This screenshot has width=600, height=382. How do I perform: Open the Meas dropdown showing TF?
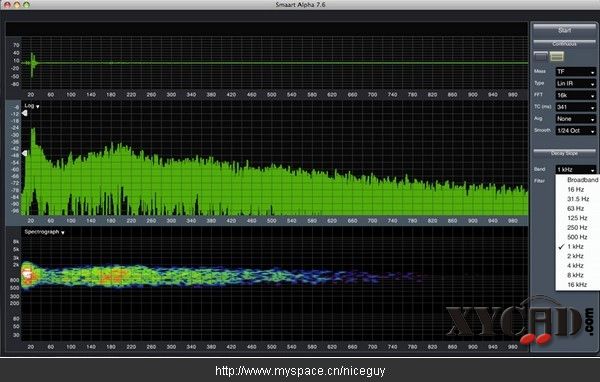576,72
